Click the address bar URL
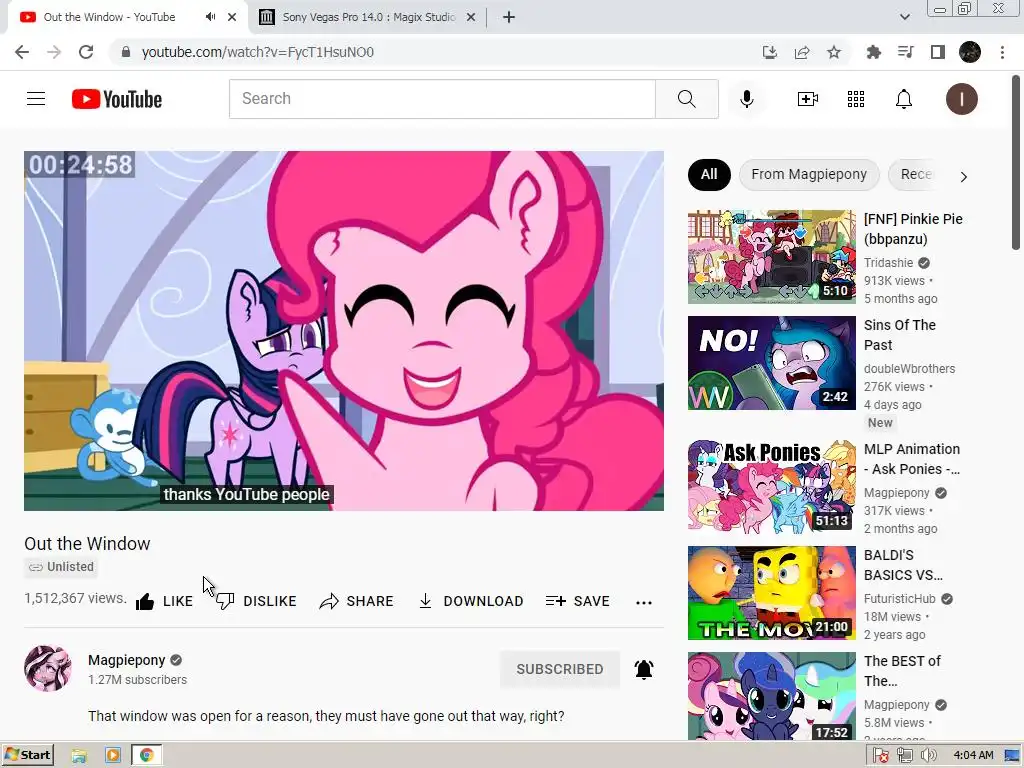The width and height of the screenshot is (1024, 768). point(258,52)
